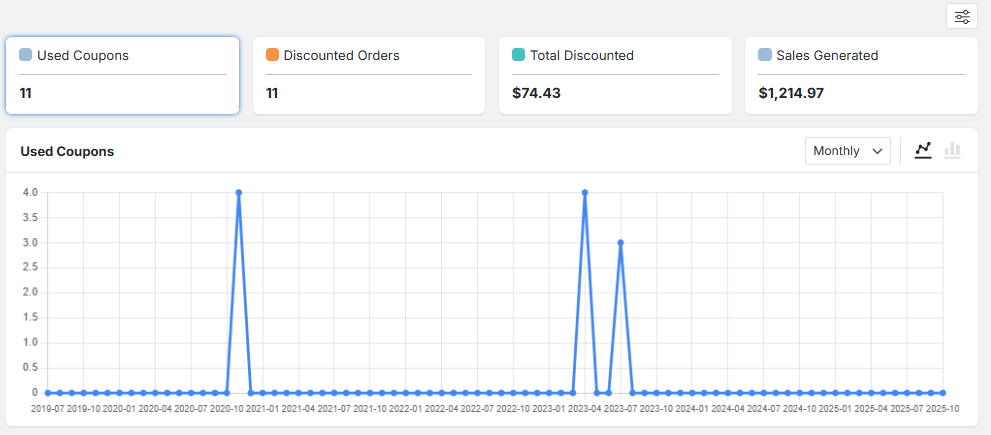Viewport: 991px width, 435px height.
Task: Switch to line chart view
Action: pos(923,150)
